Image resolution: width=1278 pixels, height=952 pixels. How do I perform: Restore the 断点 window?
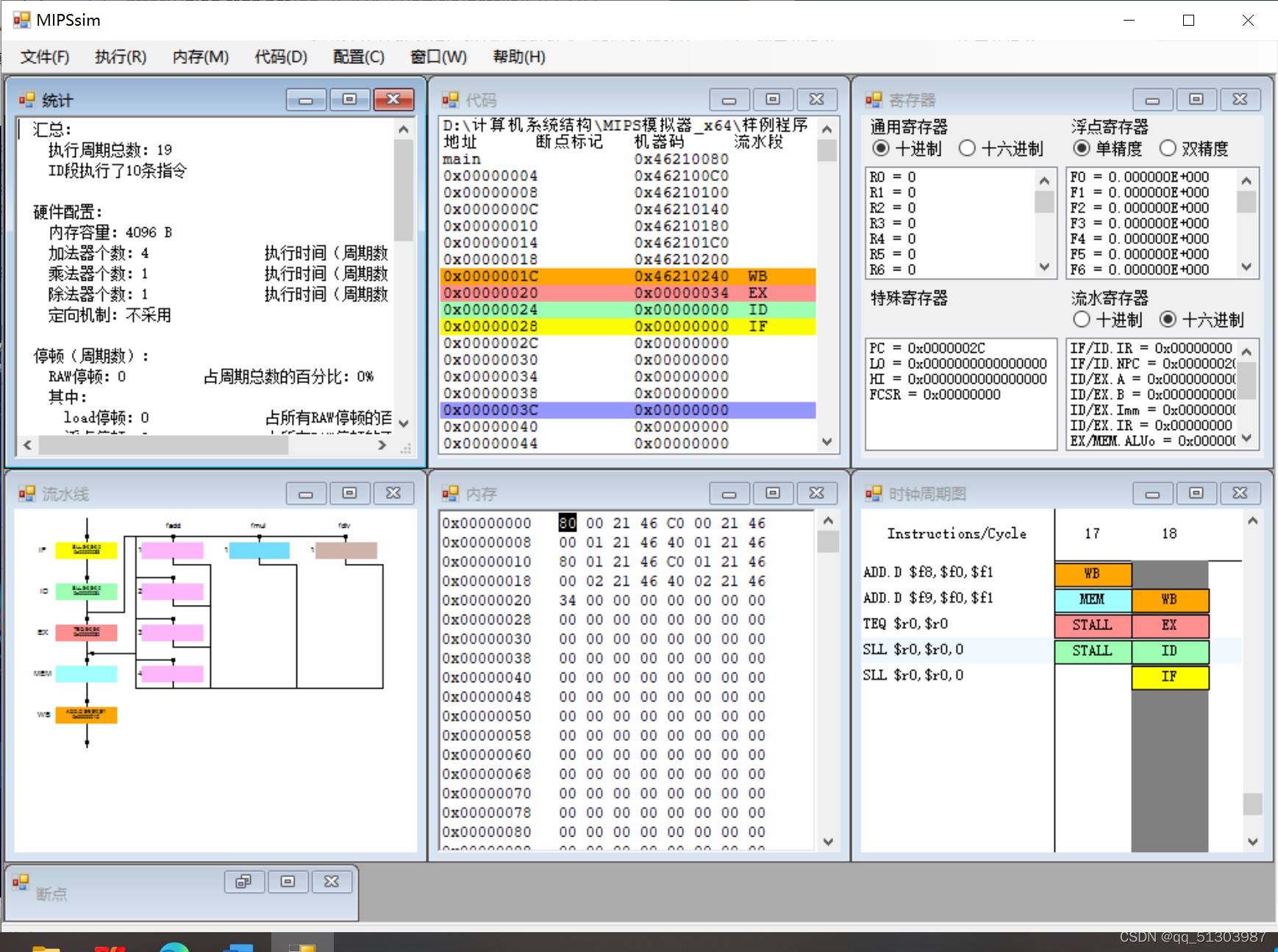pos(244,881)
